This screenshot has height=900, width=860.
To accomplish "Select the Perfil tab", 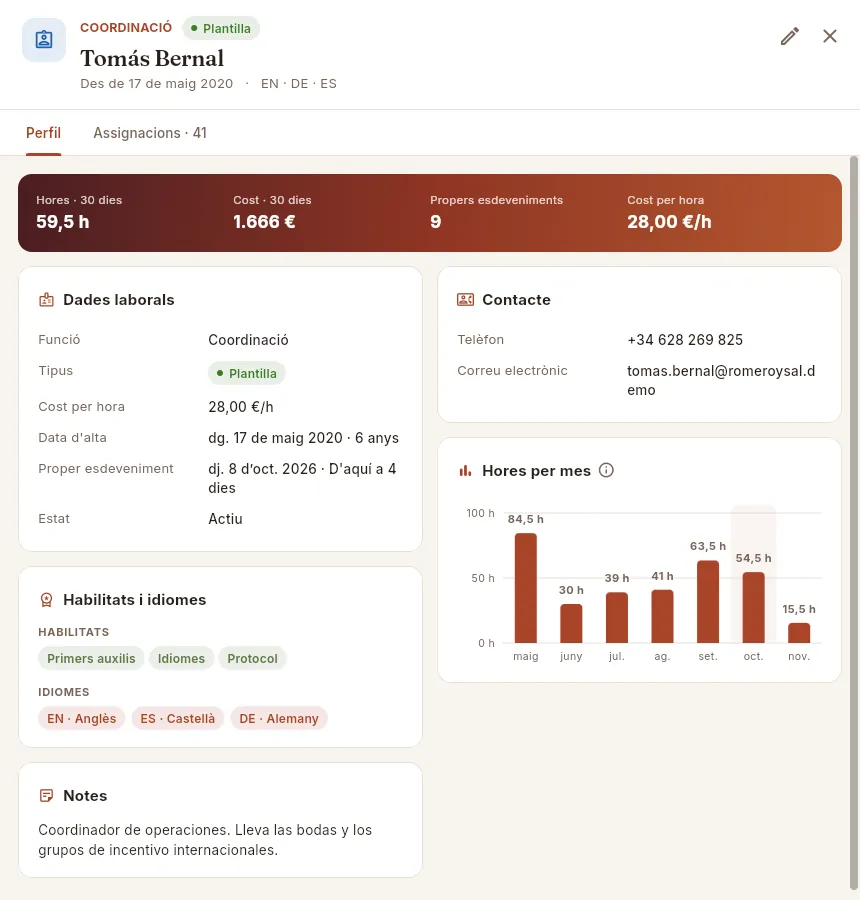I will point(44,133).
